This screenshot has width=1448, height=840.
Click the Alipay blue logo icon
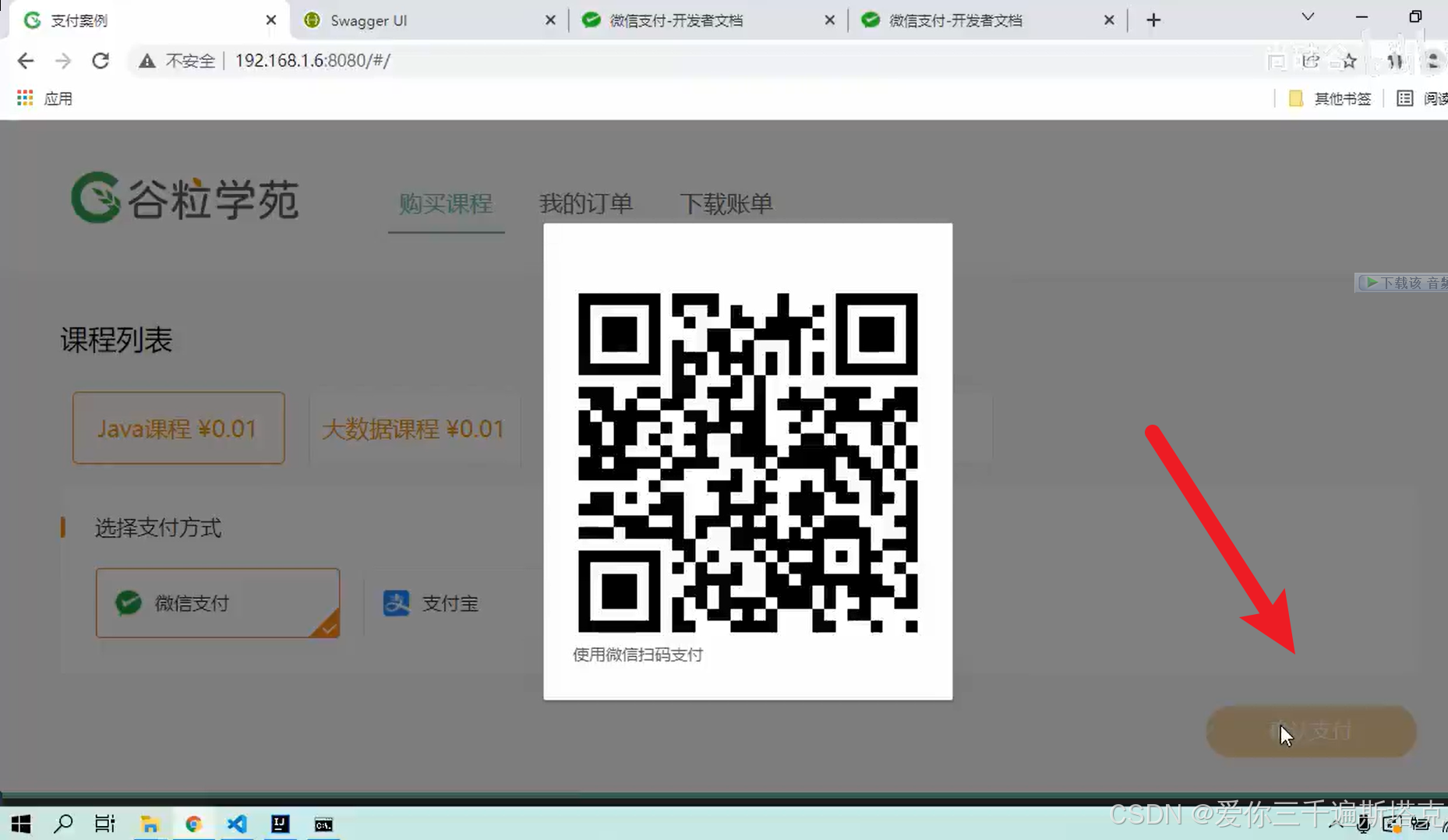coord(396,603)
